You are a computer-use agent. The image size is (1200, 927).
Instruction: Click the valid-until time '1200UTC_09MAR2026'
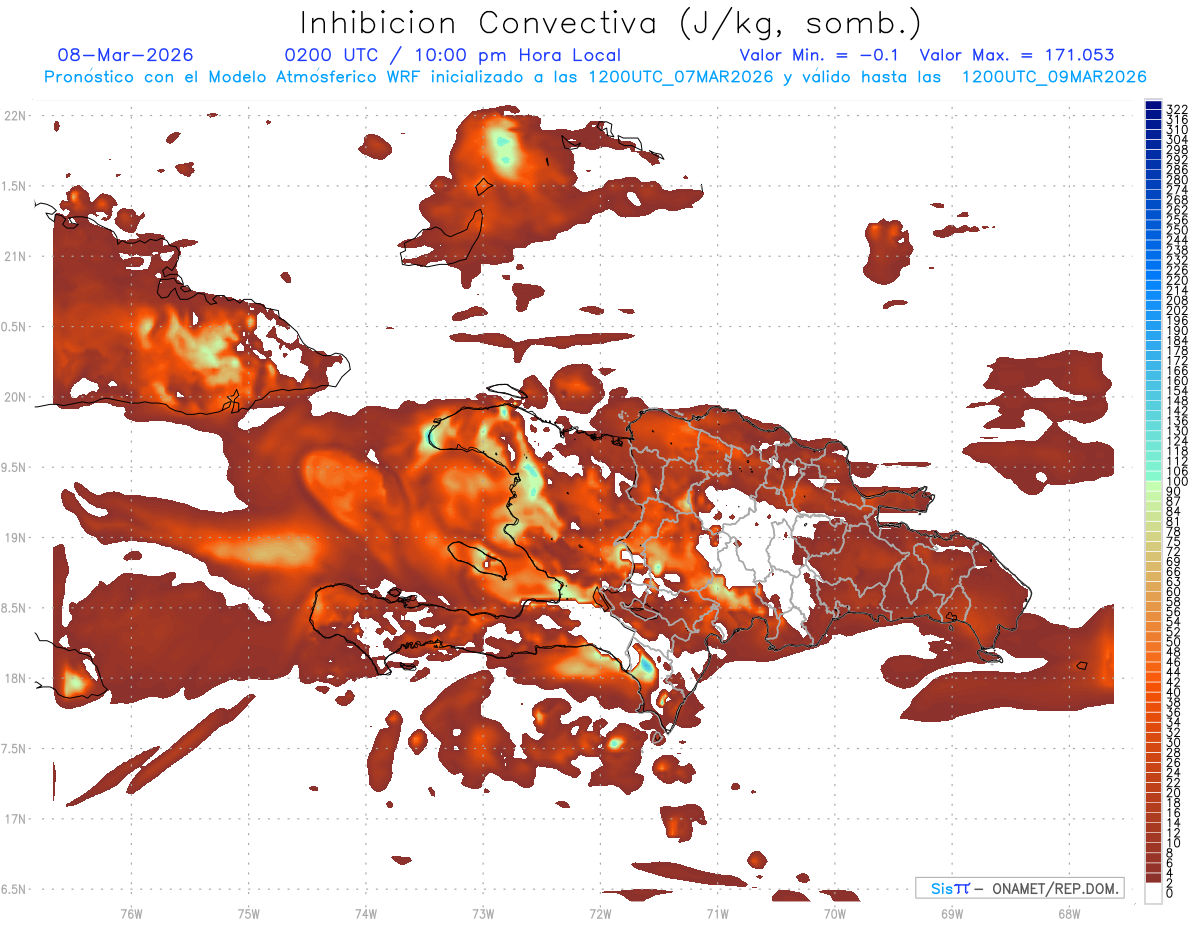coord(1053,77)
